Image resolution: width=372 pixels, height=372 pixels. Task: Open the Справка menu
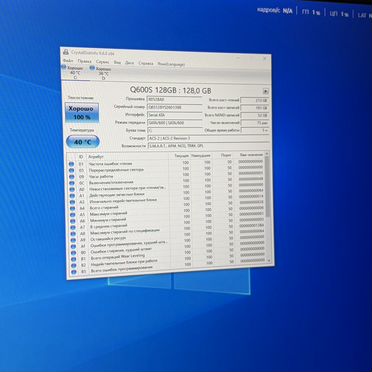146,63
